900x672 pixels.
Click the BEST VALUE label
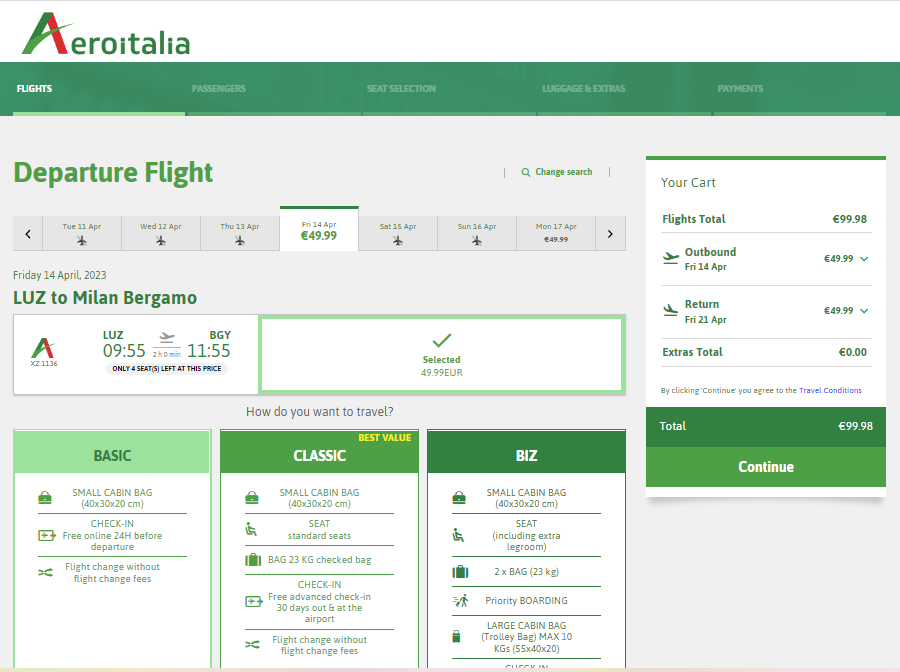[x=385, y=437]
